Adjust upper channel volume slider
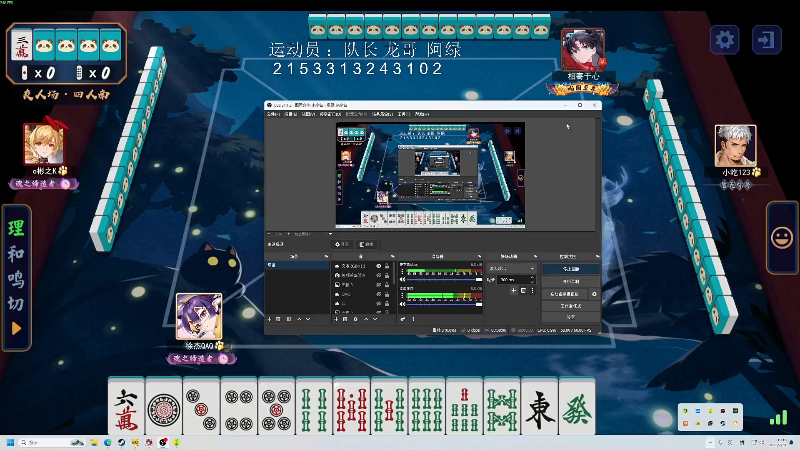This screenshot has height=450, width=800. click(x=444, y=280)
